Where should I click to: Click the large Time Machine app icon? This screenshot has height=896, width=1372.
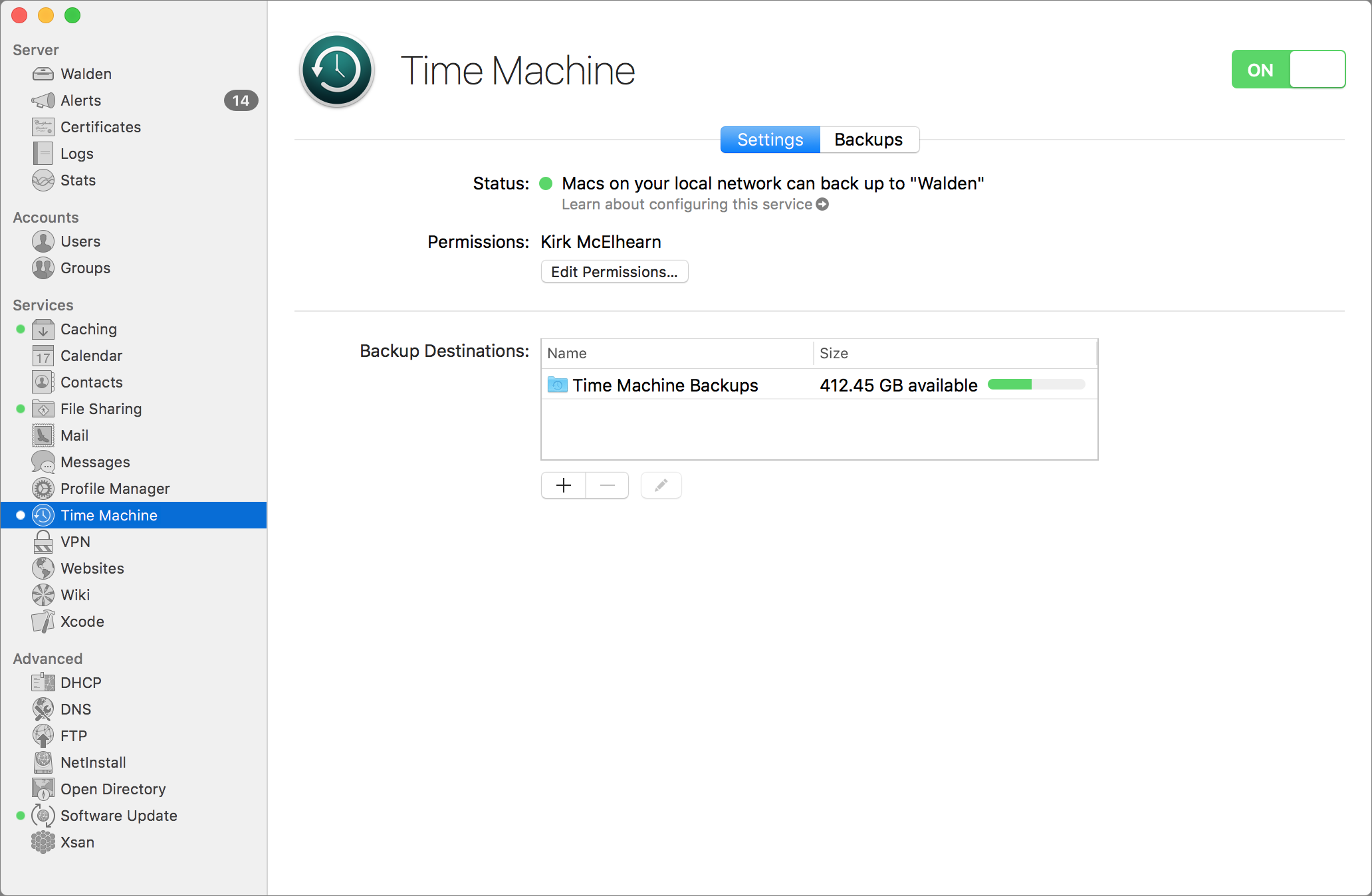[337, 70]
